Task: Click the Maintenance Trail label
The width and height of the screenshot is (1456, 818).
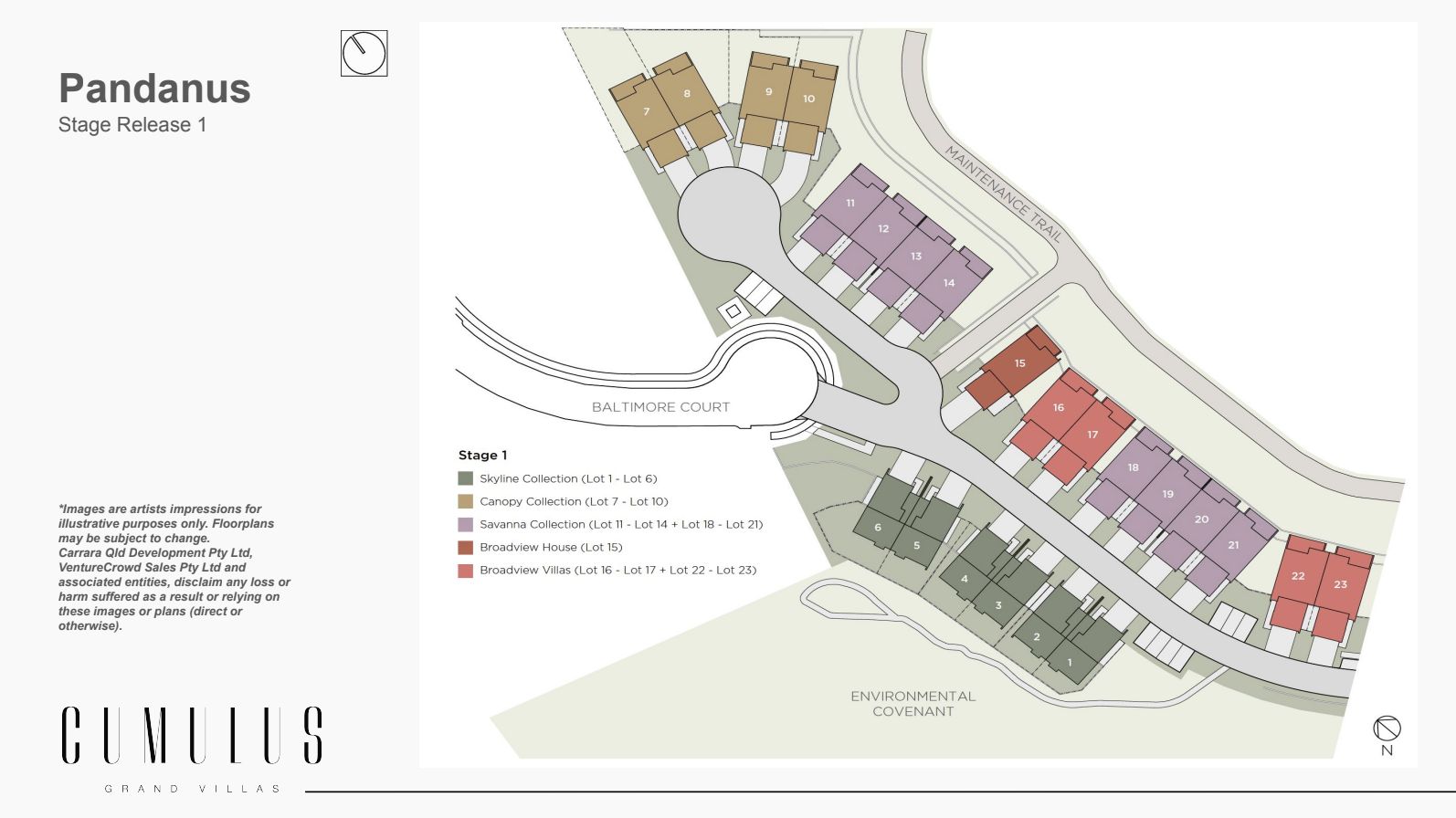Action: tap(1003, 194)
